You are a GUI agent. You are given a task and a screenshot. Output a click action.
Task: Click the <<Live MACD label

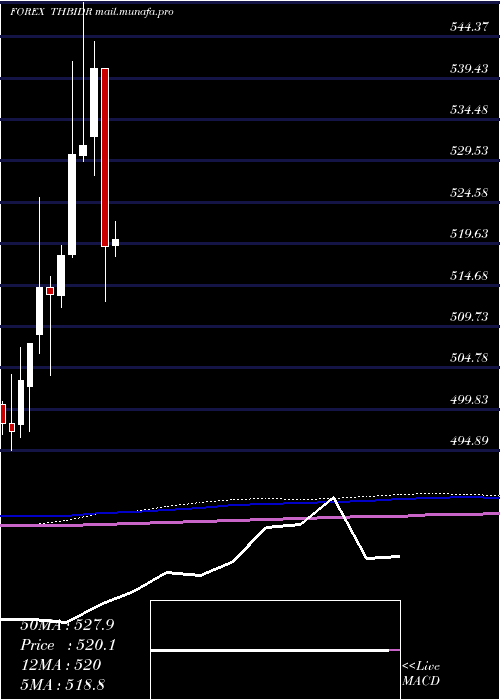point(421,674)
